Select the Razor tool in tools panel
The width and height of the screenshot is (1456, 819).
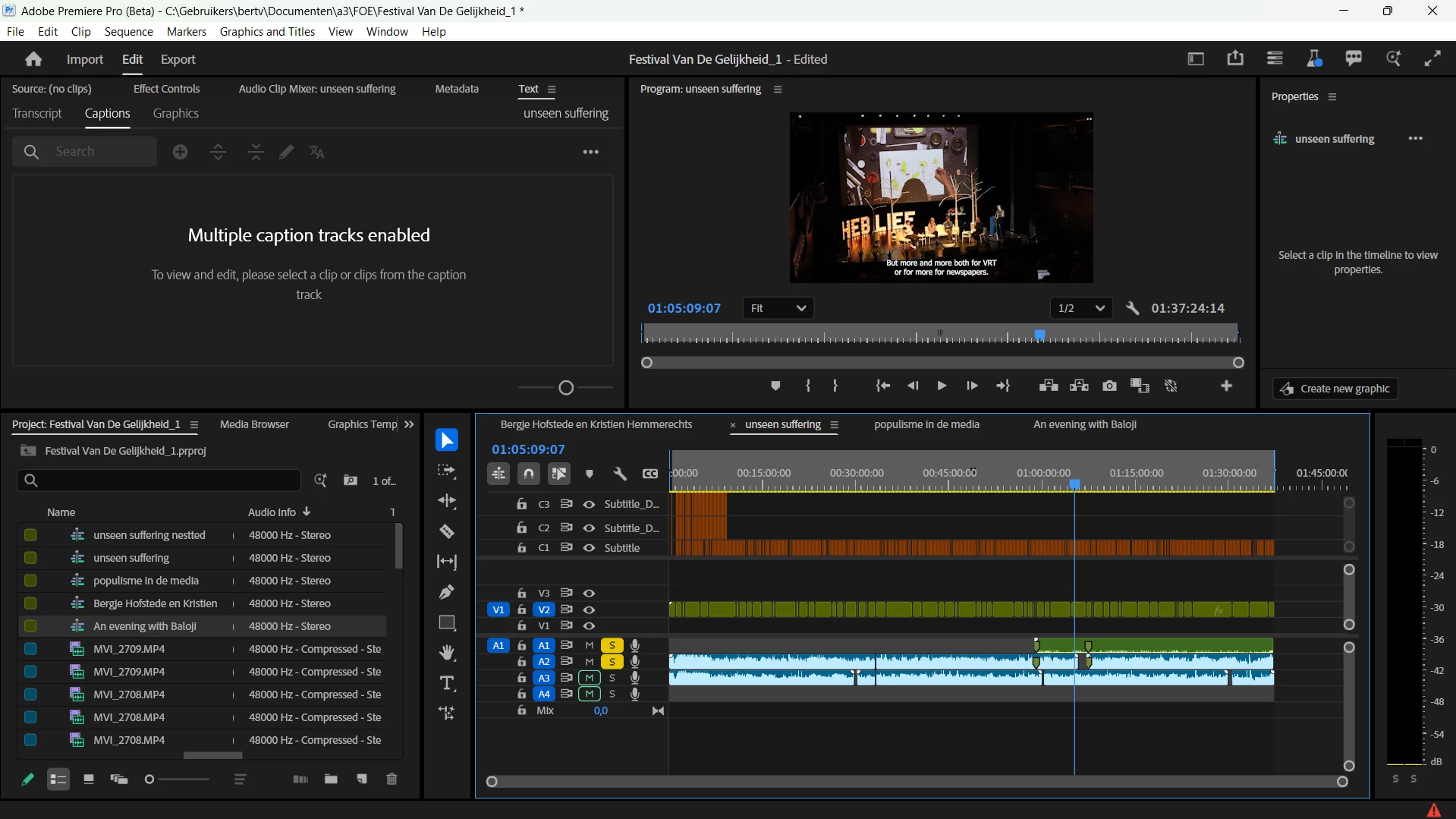click(x=447, y=531)
